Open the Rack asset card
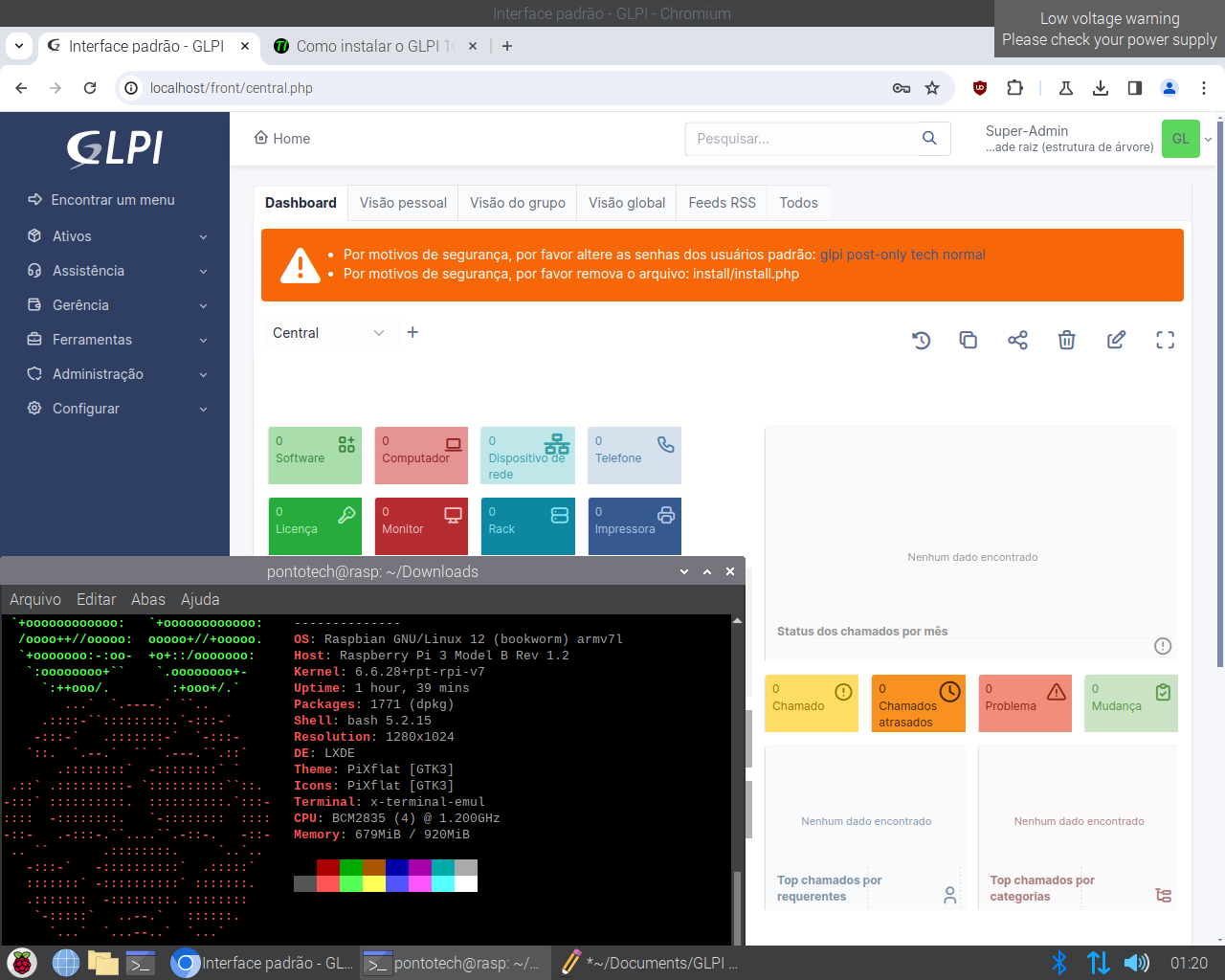 [x=528, y=525]
